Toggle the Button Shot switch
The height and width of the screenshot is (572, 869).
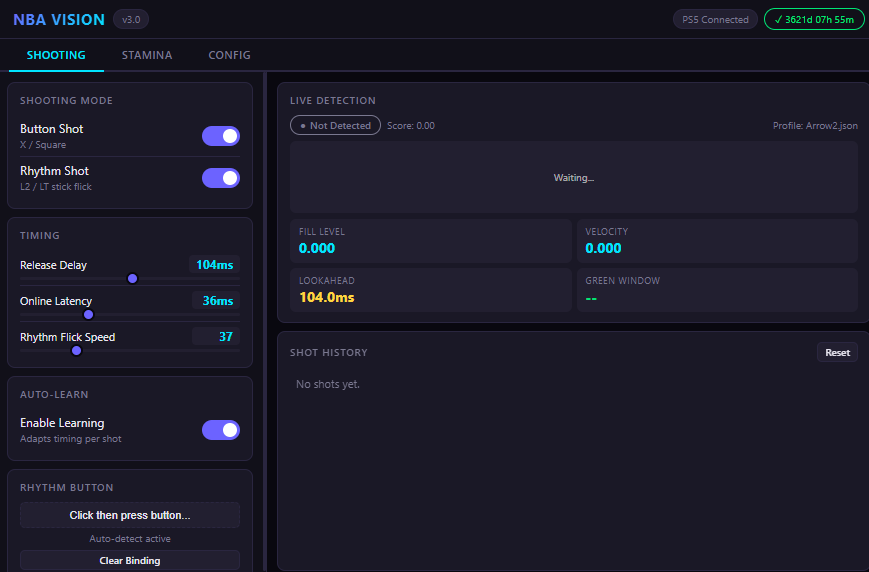click(221, 136)
